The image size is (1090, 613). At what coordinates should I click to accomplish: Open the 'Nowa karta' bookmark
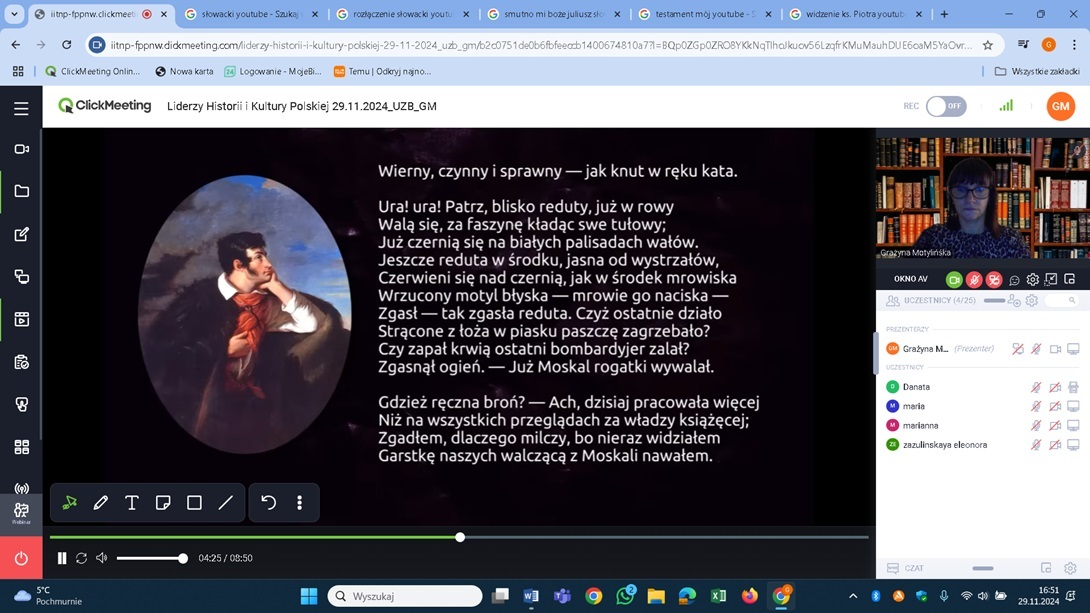184,71
